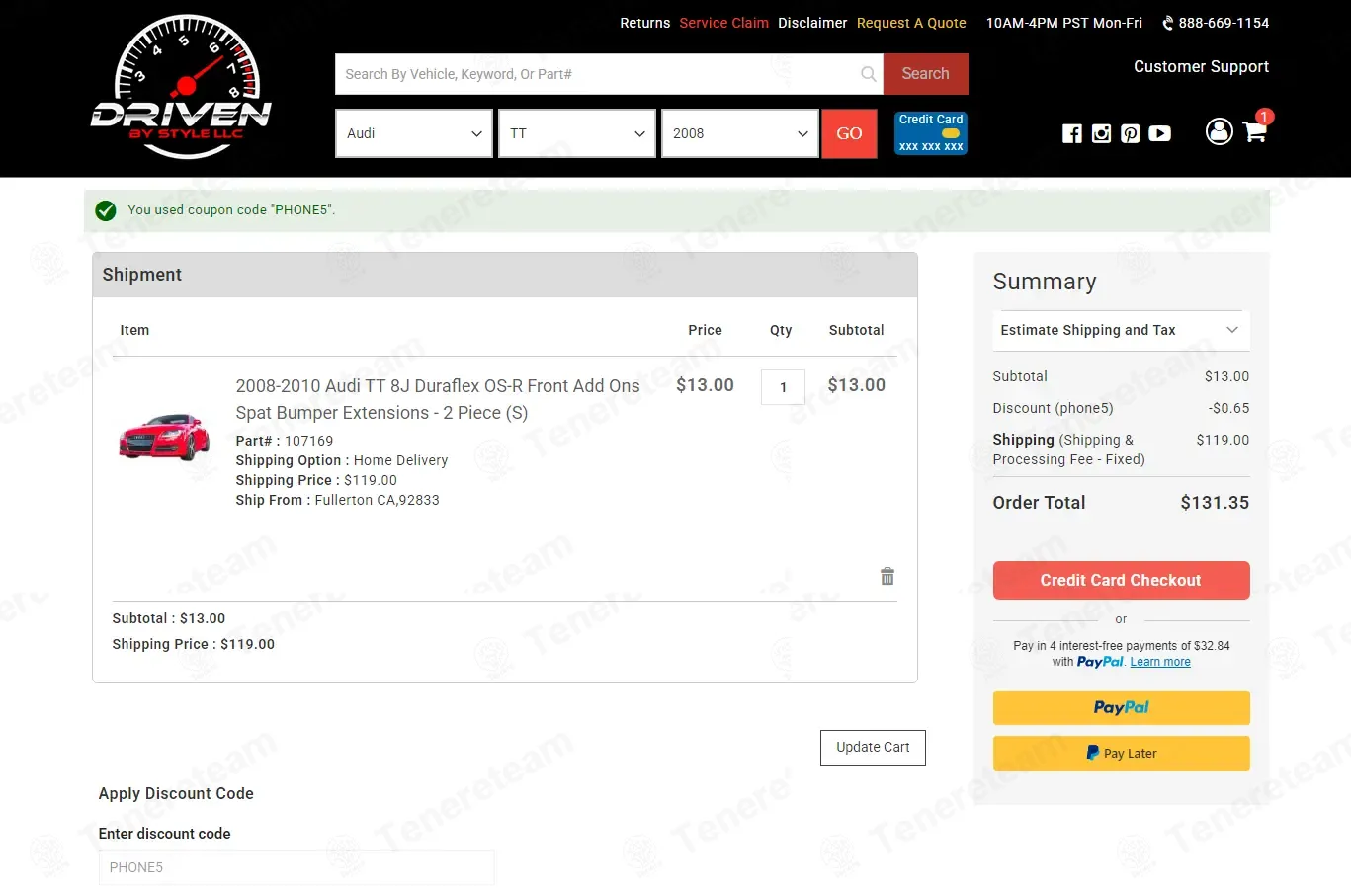Click the Credit Card badge icon
Image resolution: width=1351 pixels, height=896 pixels.
[x=931, y=133]
